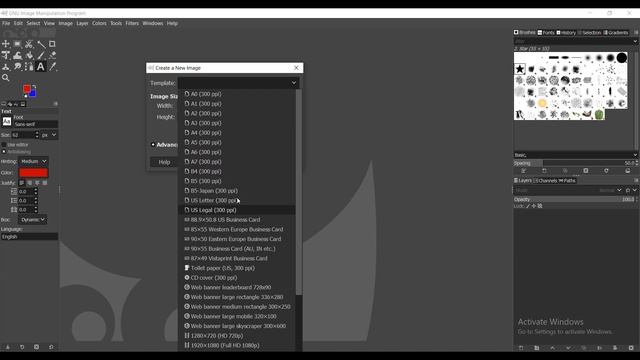This screenshot has width=640, height=360.
Task: Switch to the Gradients tab
Action: click(x=616, y=33)
